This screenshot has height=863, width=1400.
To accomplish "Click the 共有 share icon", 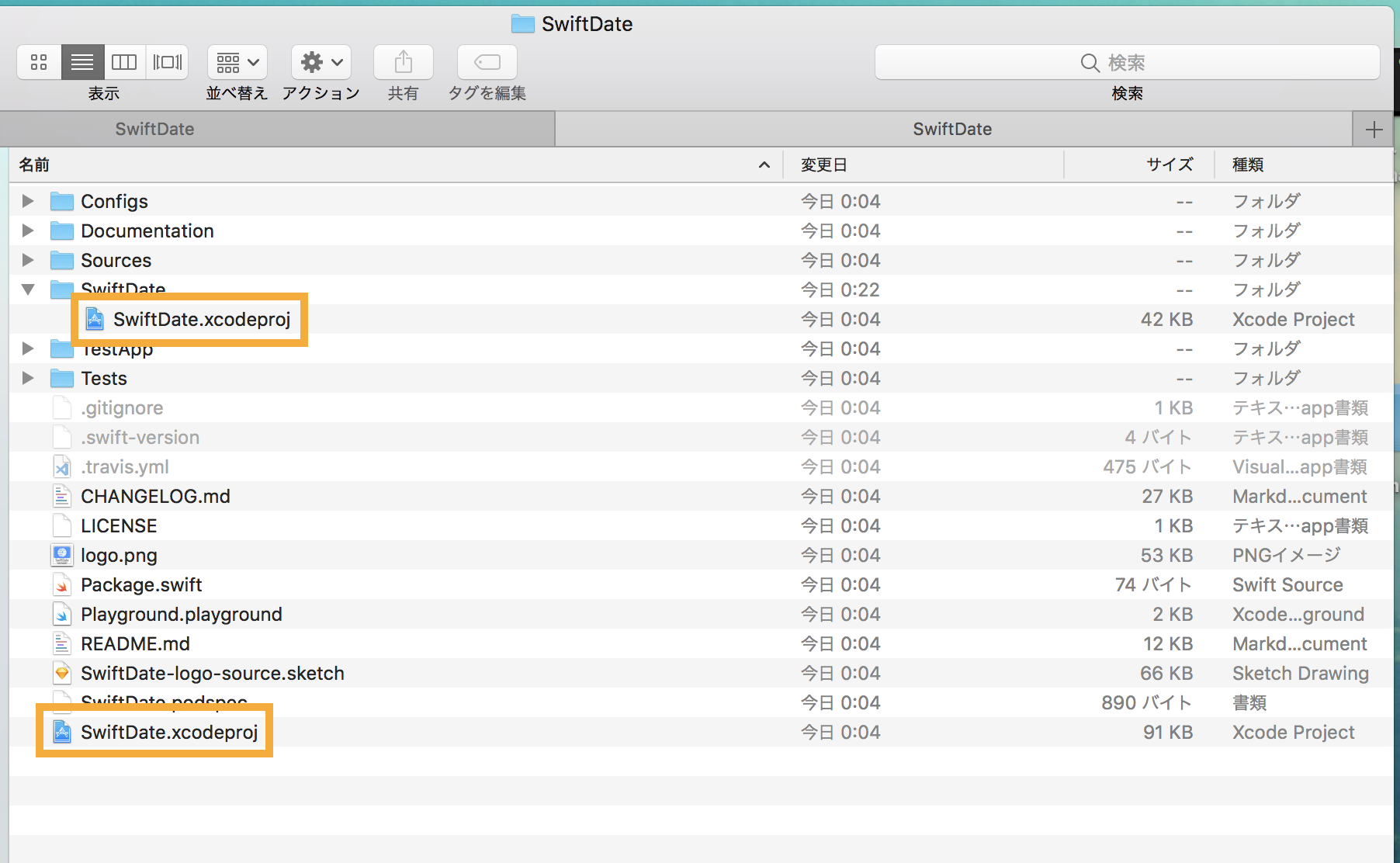I will [403, 62].
